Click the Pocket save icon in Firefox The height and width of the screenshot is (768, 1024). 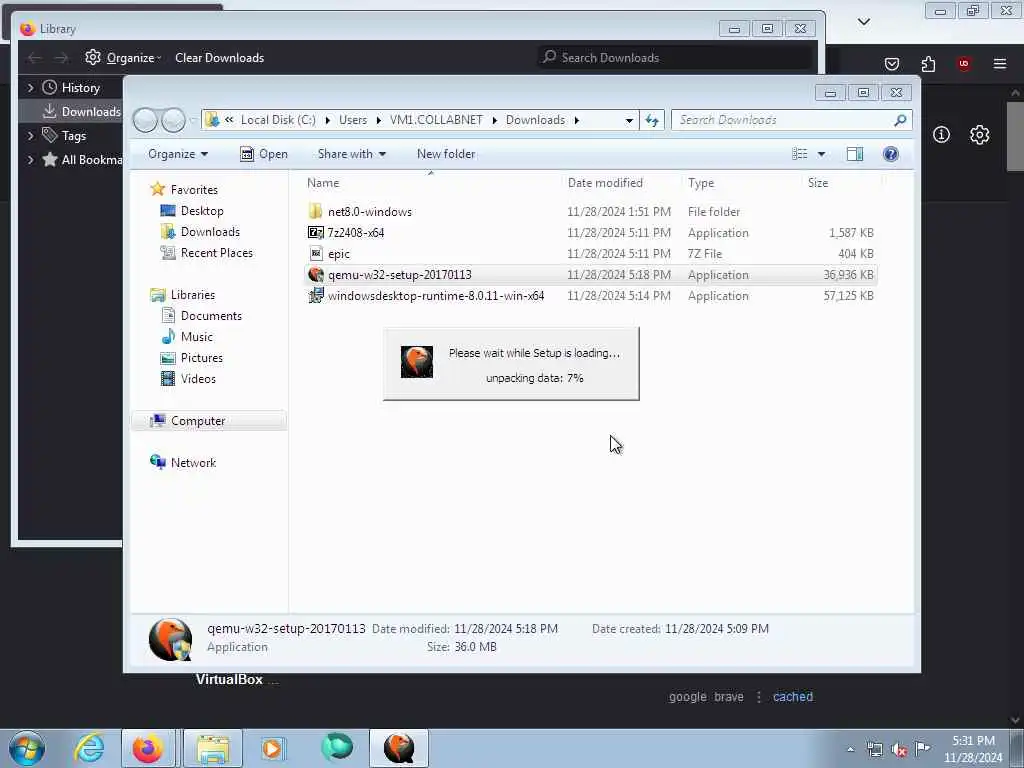(x=891, y=64)
